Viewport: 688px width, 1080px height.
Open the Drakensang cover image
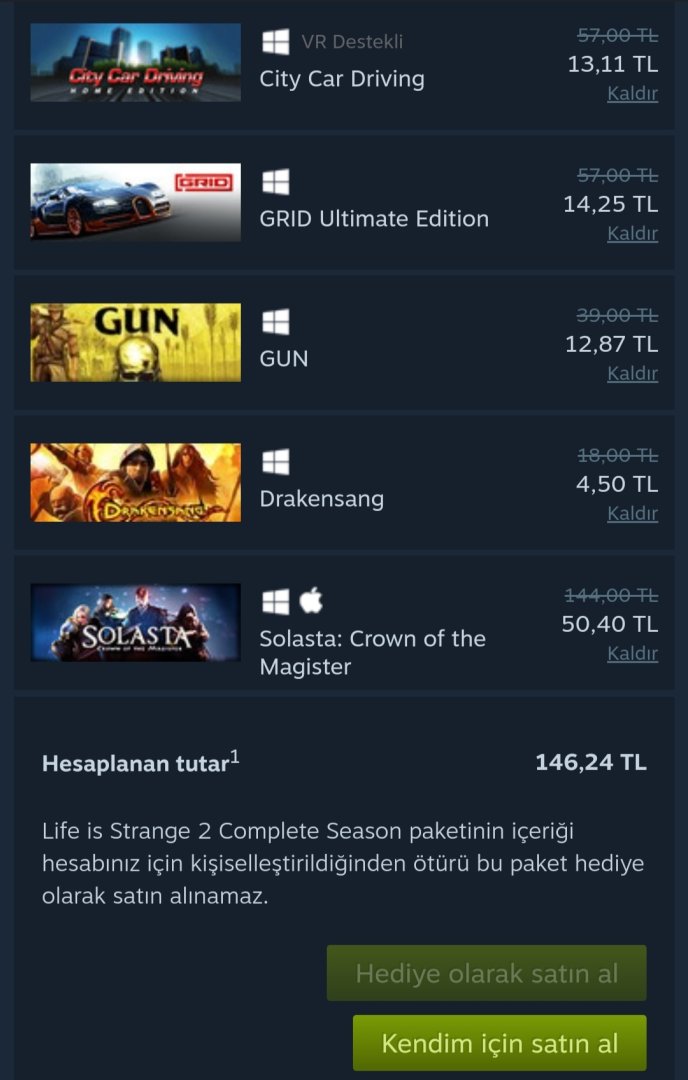click(135, 482)
